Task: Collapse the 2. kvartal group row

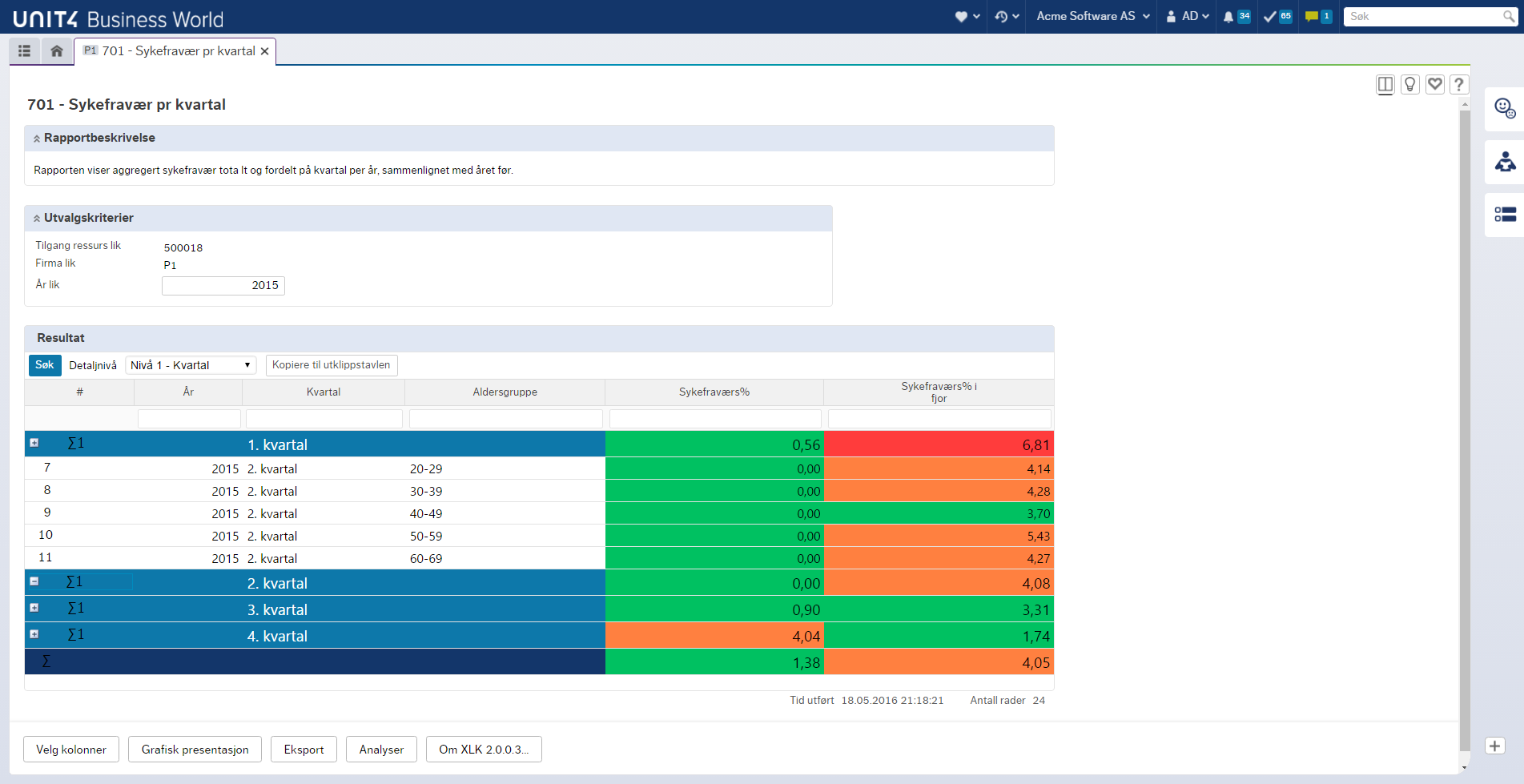Action: coord(34,581)
